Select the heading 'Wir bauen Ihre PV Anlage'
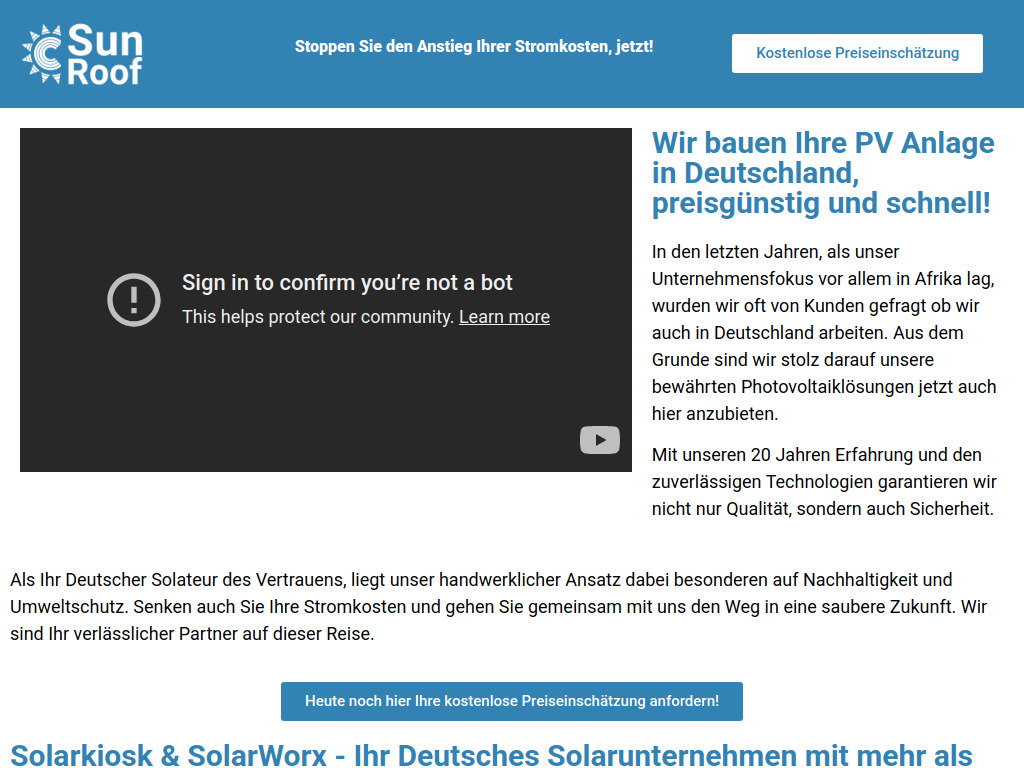1024x768 pixels. [x=822, y=173]
